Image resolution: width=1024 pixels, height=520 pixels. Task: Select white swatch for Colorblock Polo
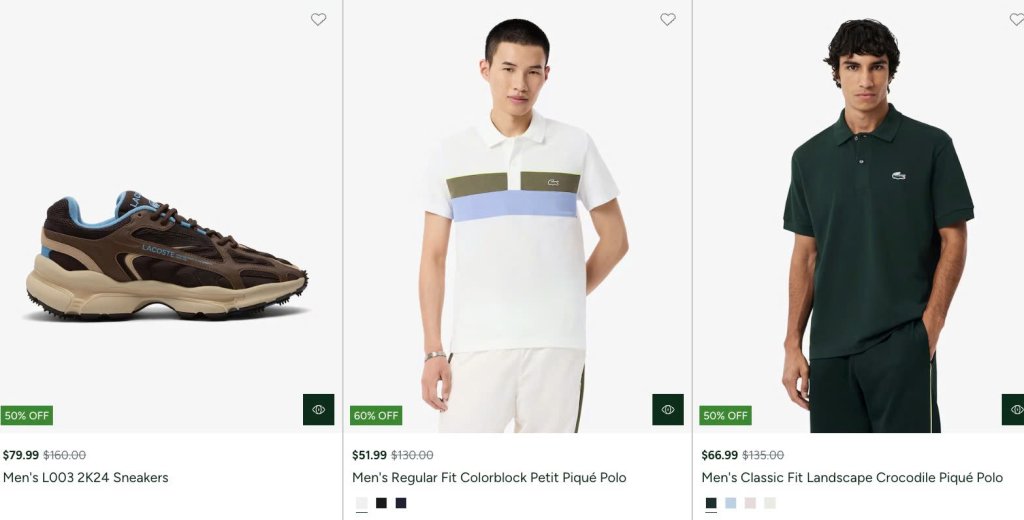coord(362,503)
